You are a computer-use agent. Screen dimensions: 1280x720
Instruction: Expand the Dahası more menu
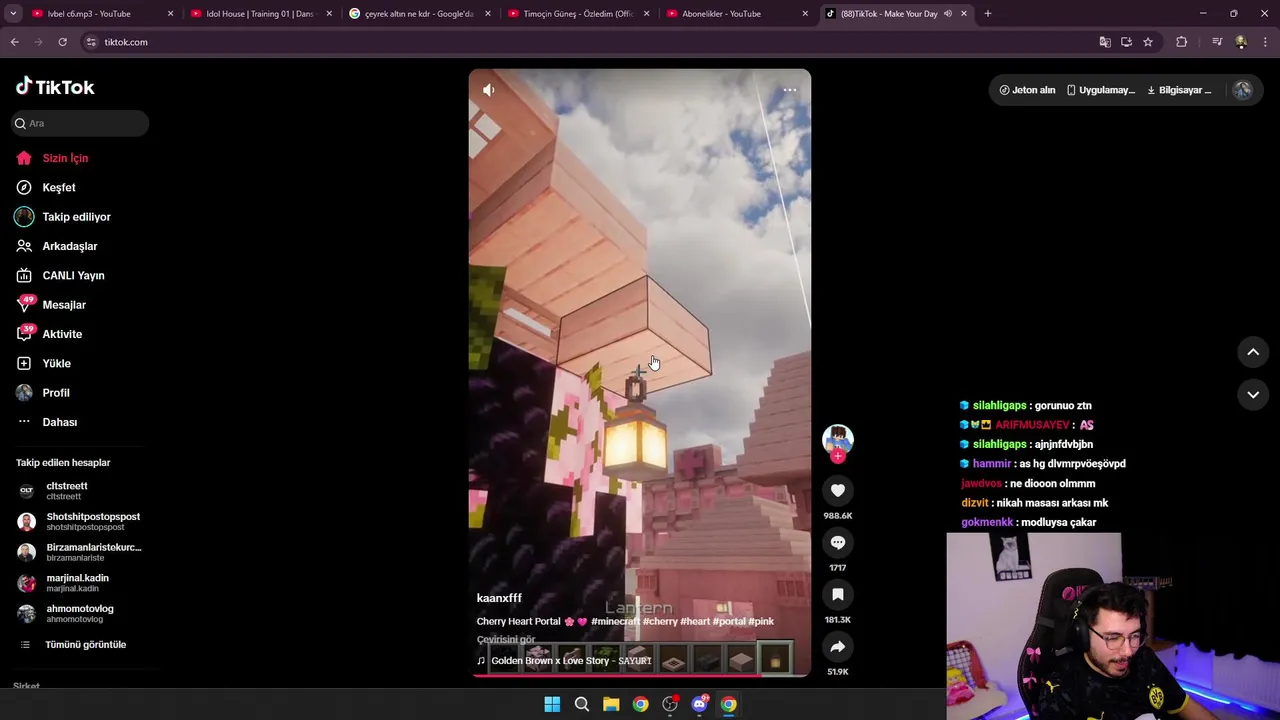[x=59, y=422]
